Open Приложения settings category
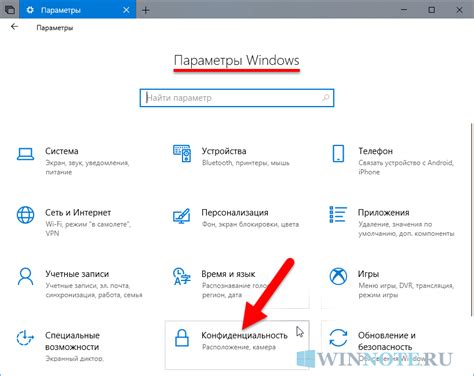This screenshot has width=474, height=376. (395, 222)
